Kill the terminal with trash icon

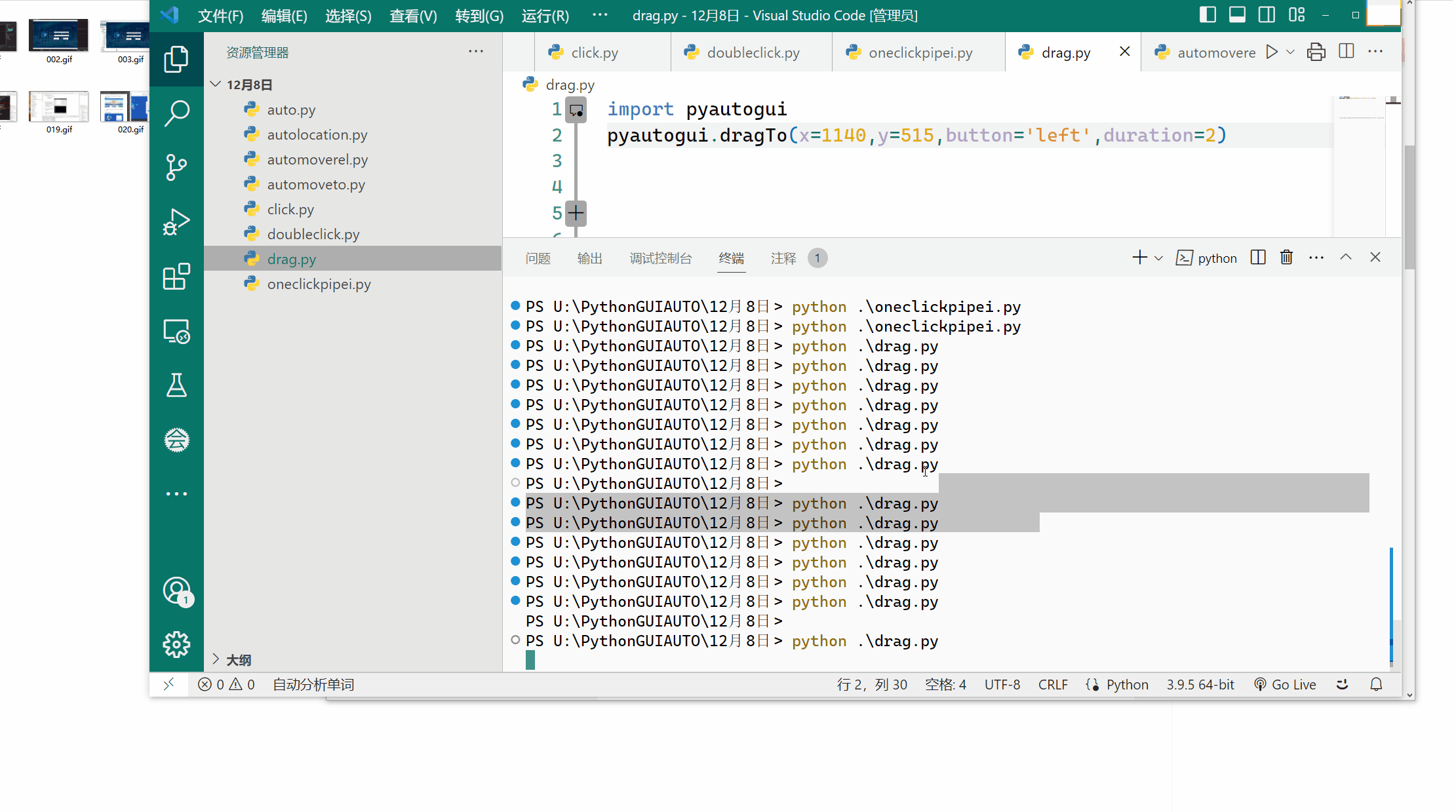tap(1286, 258)
